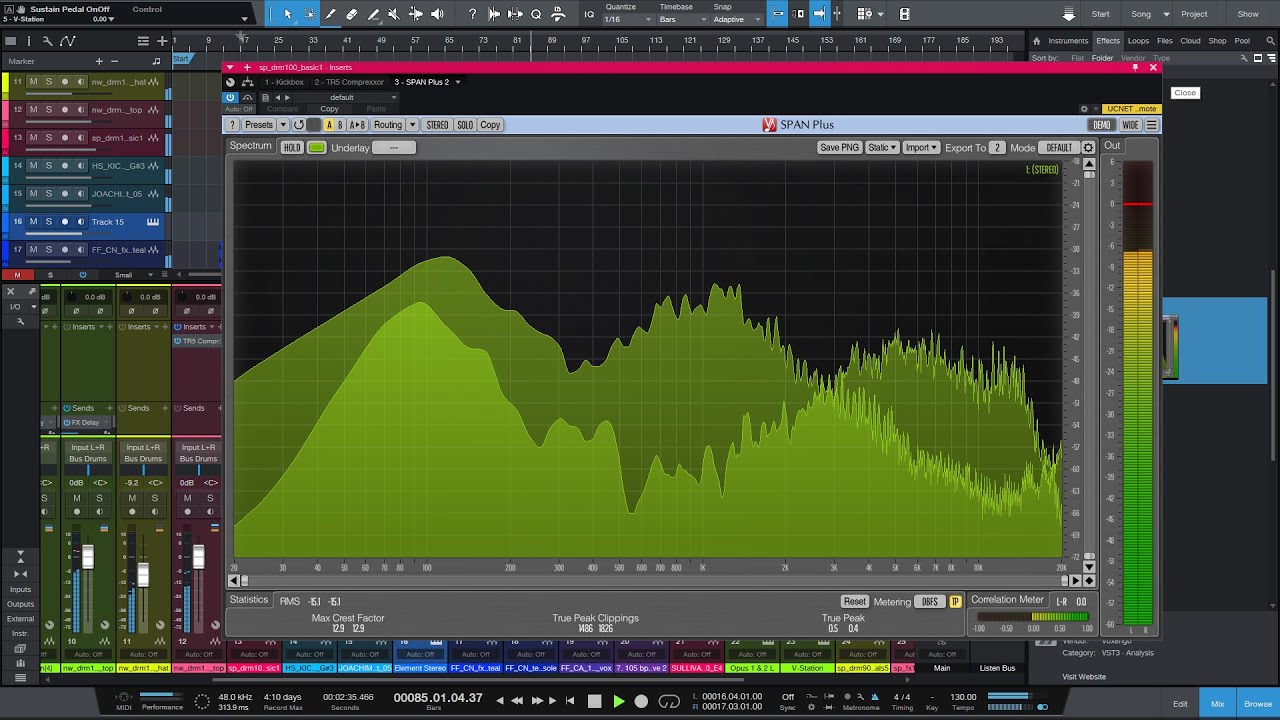Open the video player filmstrip icon
This screenshot has width=1280, height=720.
pos(904,14)
